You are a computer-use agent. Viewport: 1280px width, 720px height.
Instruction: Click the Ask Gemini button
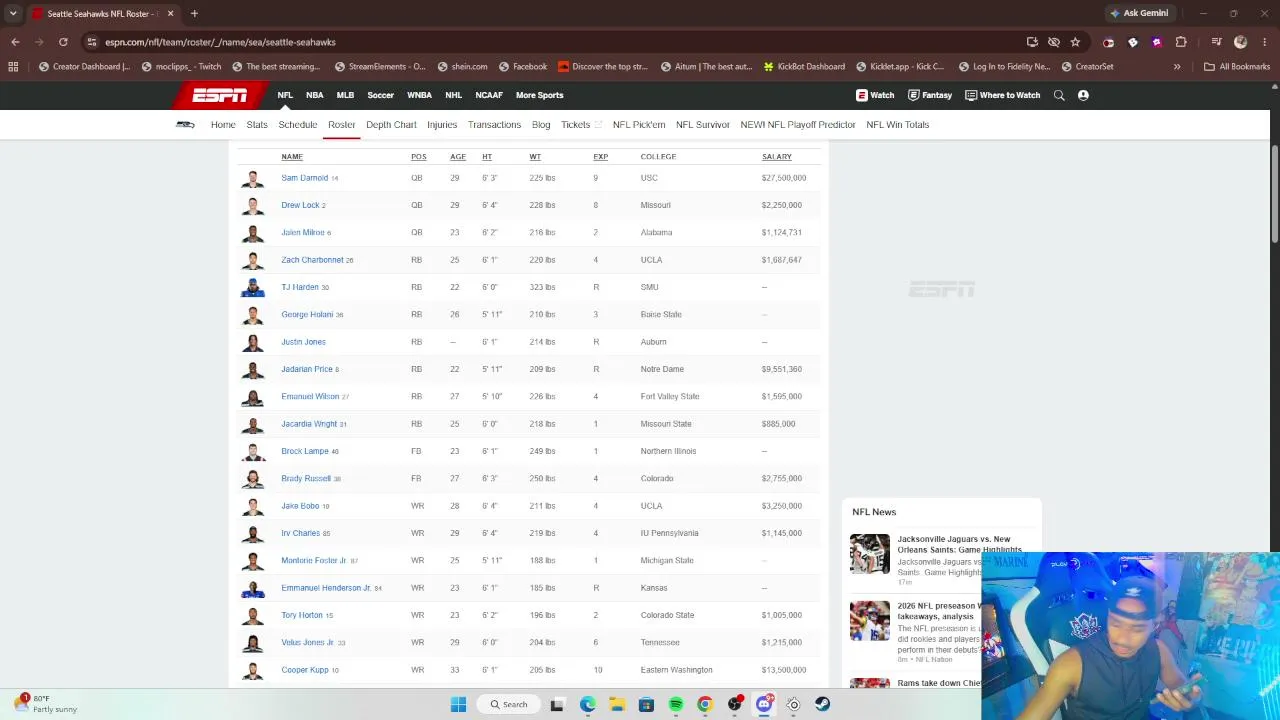(x=1139, y=14)
